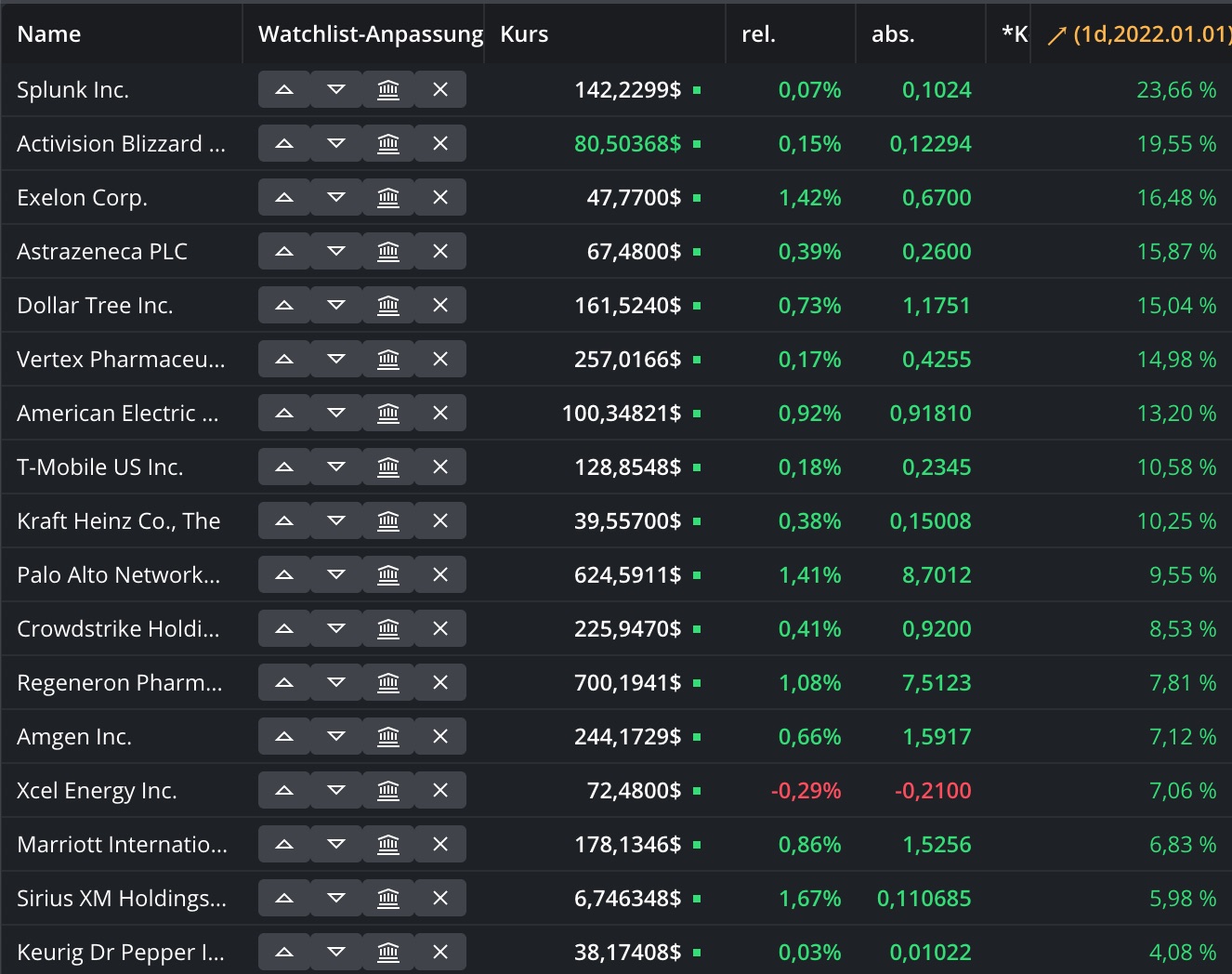
Task: Remove Palo Alto Networks from the watchlist
Action: coord(439,574)
